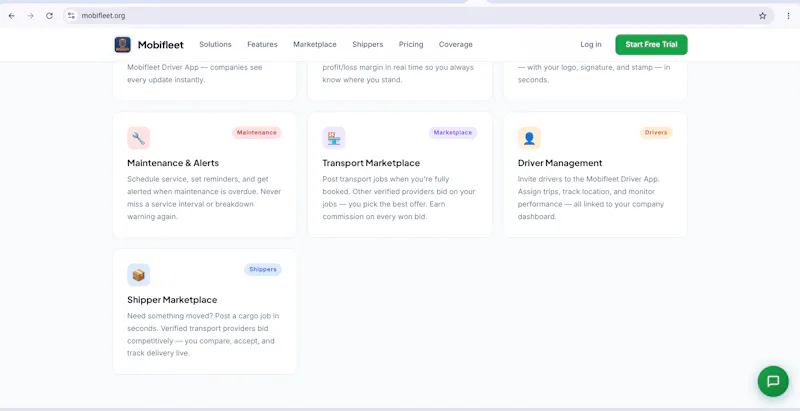Click the 'Need something moved?' description
Image resolution: width=800 pixels, height=411 pixels.
click(203, 335)
